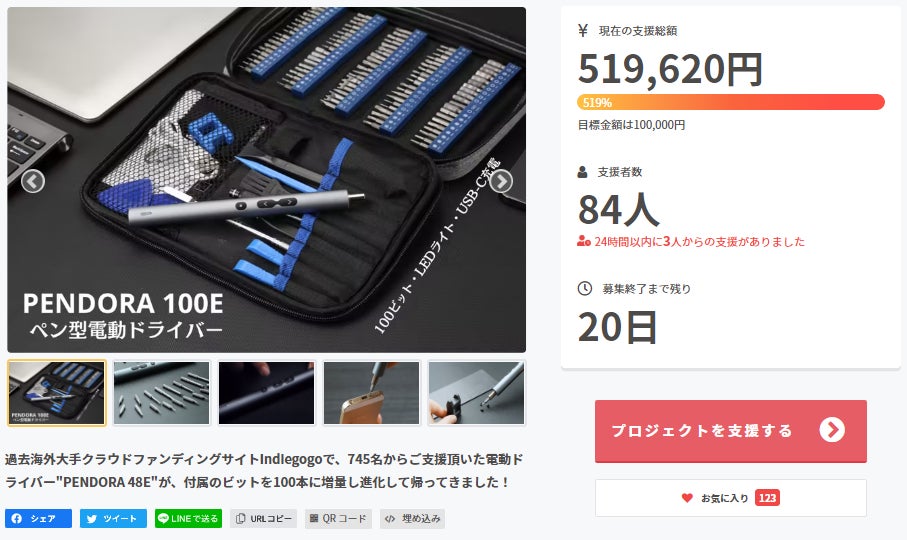
Task: Click the favorites count badge 123
Action: (767, 498)
